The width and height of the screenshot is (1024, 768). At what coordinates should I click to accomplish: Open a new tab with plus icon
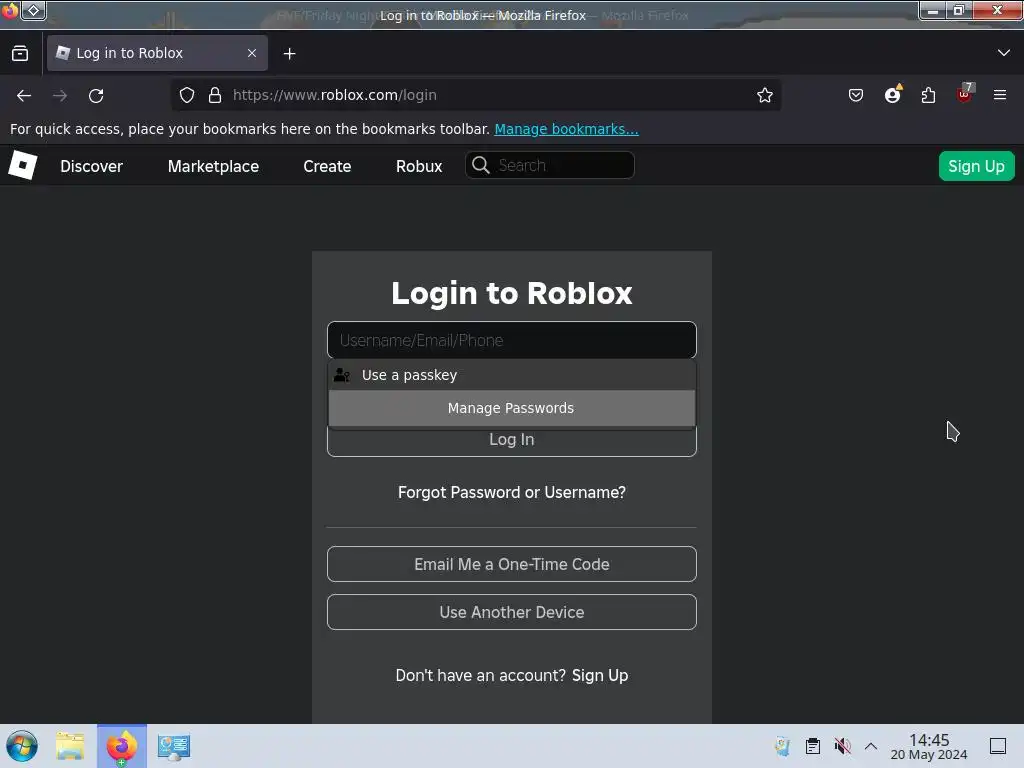point(289,54)
